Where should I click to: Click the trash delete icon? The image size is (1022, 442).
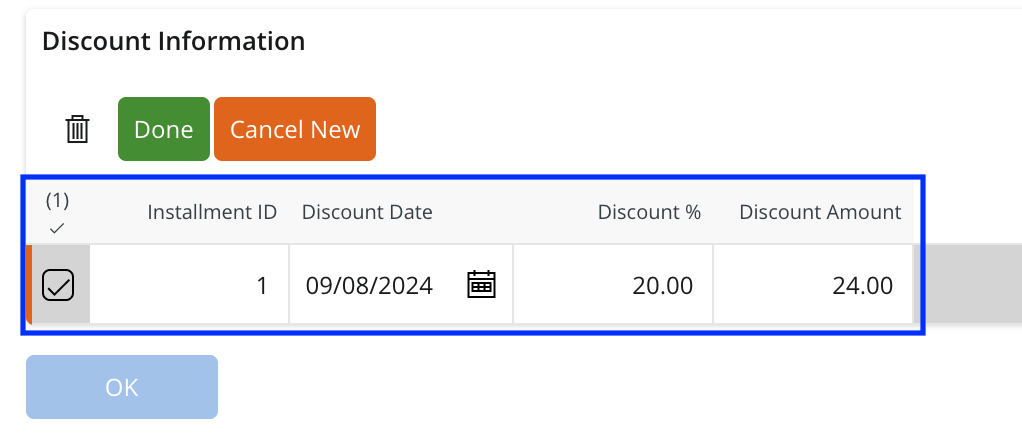pos(77,129)
